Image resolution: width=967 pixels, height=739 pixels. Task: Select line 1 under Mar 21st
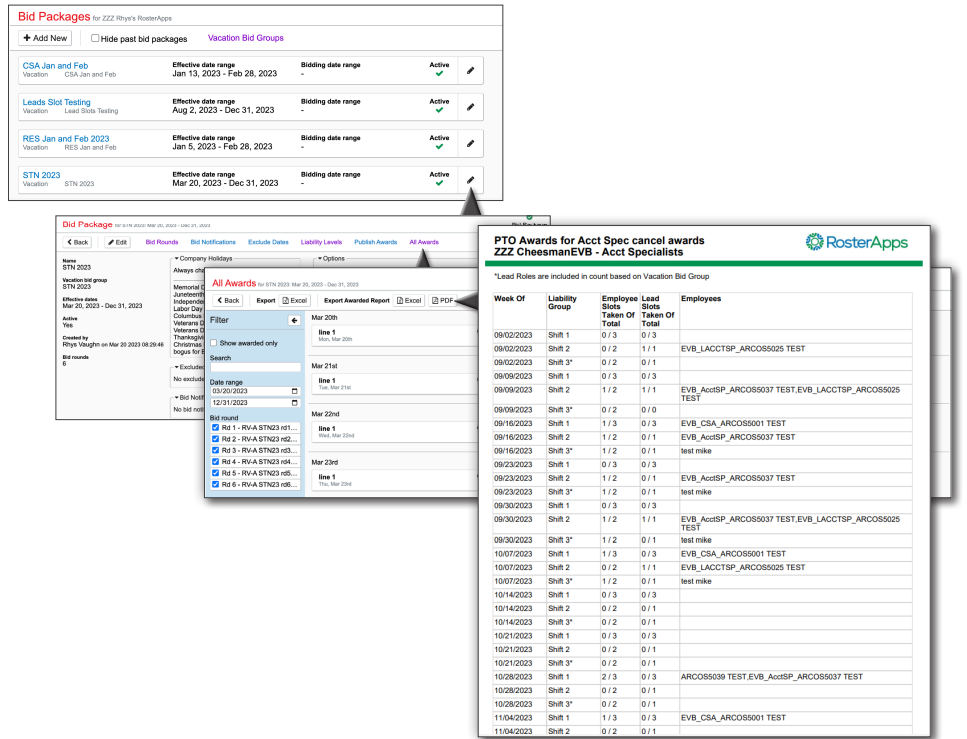395,384
